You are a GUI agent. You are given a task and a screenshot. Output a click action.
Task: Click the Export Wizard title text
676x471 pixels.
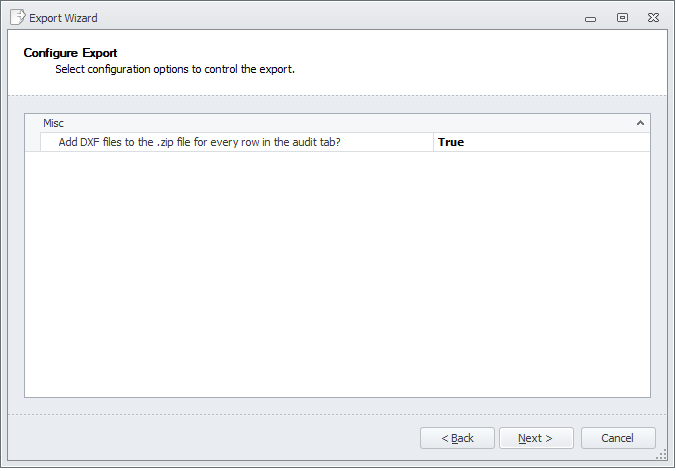63,18
